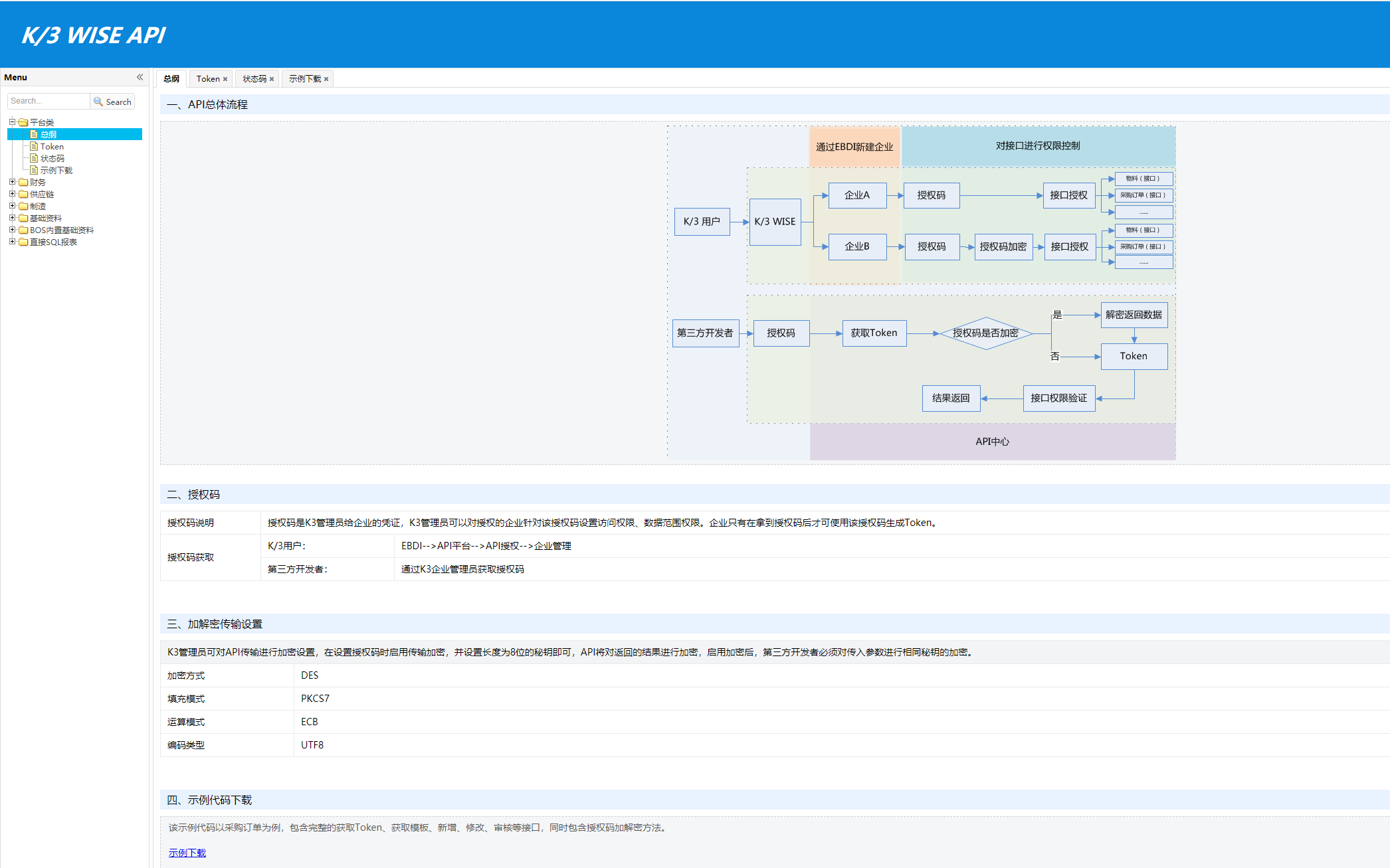Screen dimensions: 1390x868
Task: Close the 状态码 tab via x icon
Action: (x=272, y=79)
